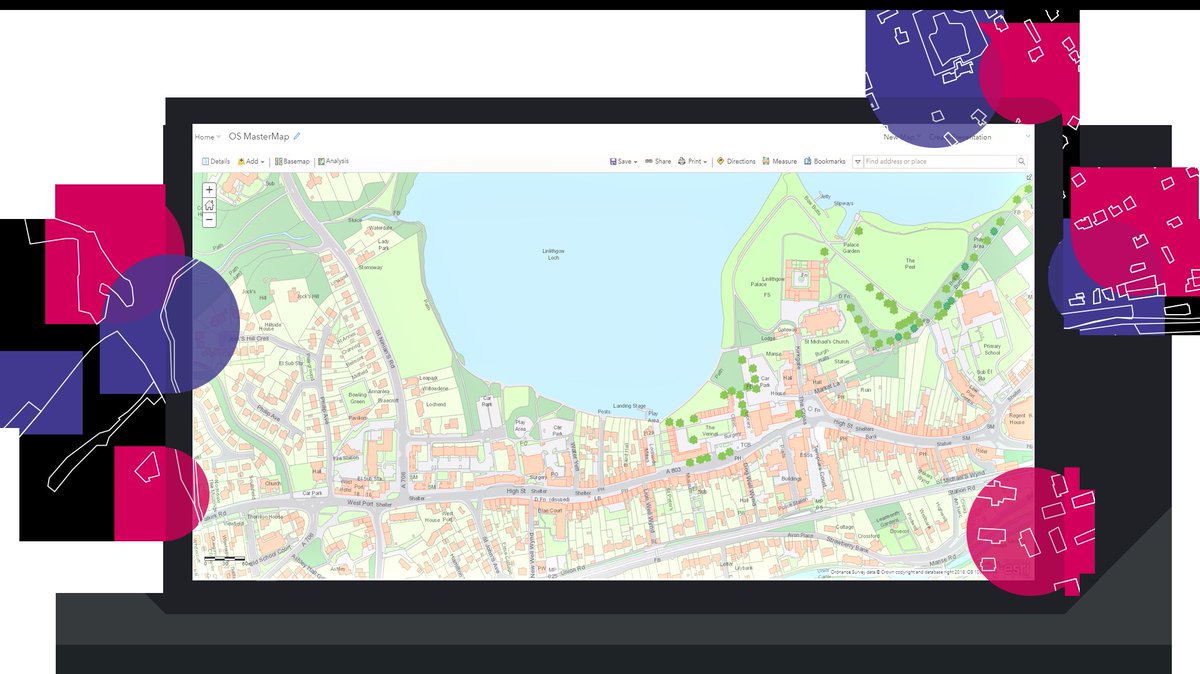This screenshot has height=674, width=1200.
Task: Click the West Port road label
Action: click(x=360, y=504)
